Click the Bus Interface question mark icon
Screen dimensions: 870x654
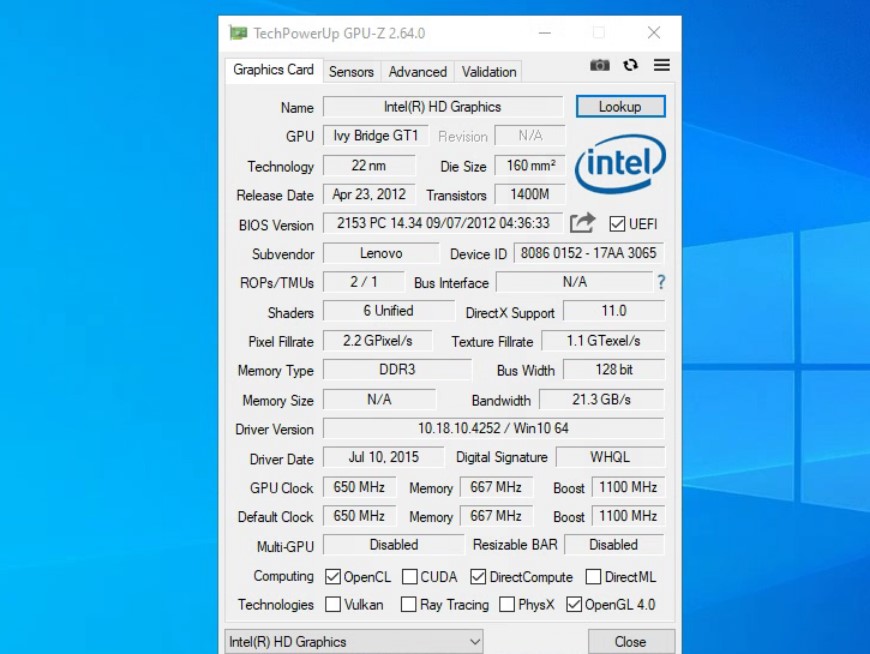tap(660, 282)
